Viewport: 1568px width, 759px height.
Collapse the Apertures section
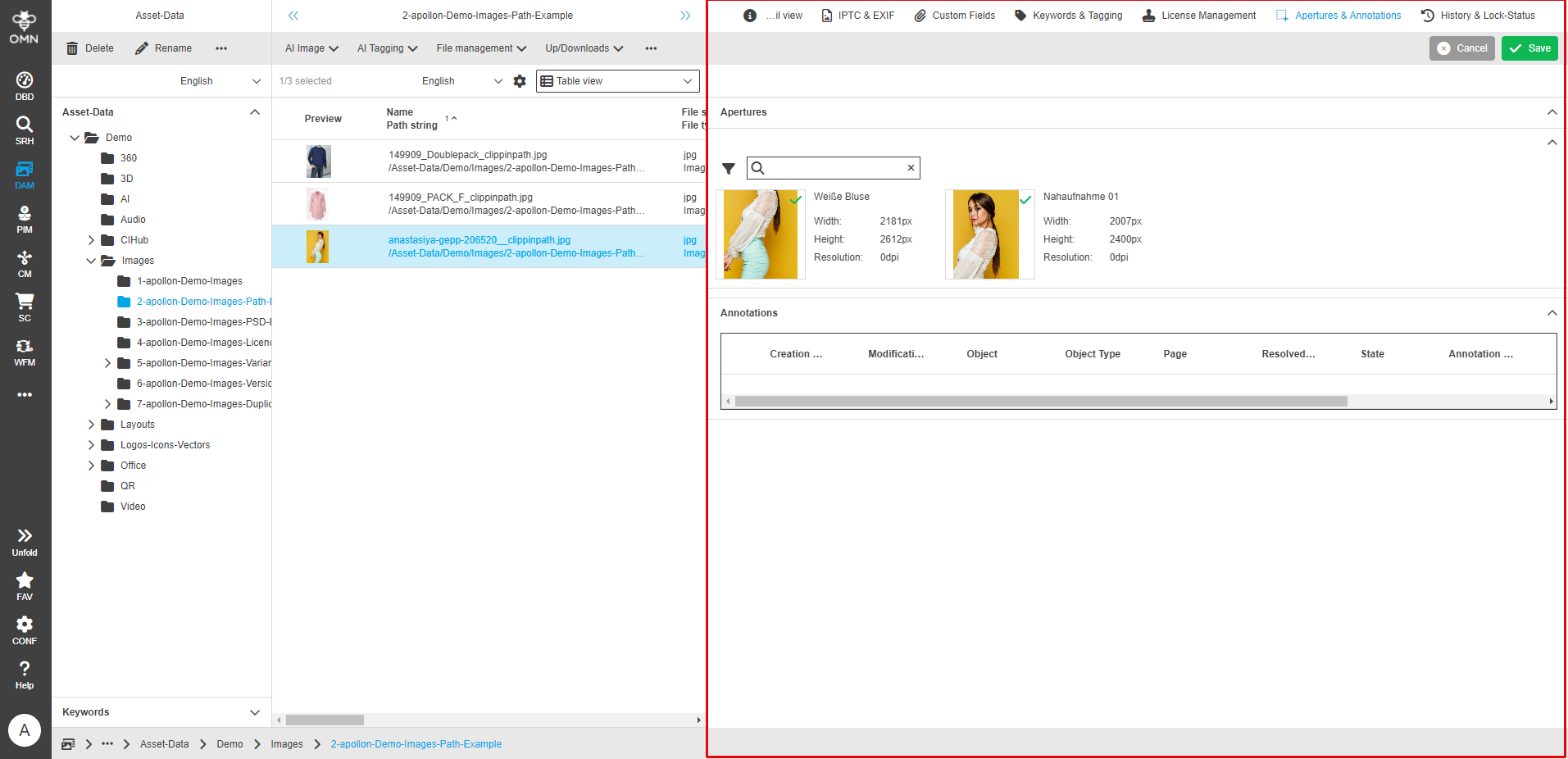click(1552, 112)
